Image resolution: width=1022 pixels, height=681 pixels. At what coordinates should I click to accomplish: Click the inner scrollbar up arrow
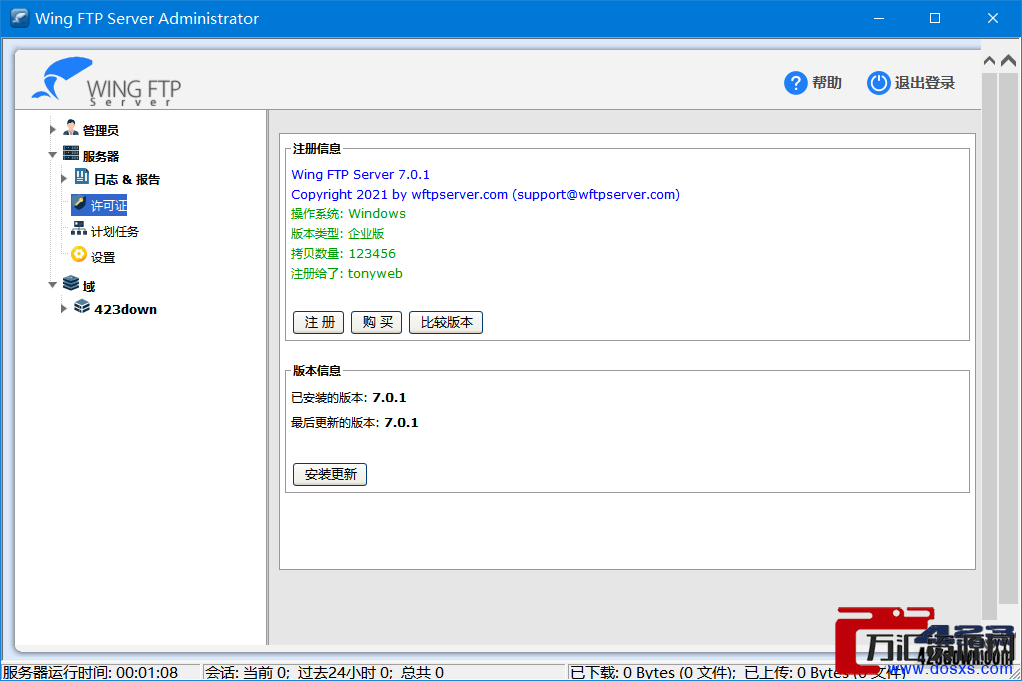tap(989, 61)
